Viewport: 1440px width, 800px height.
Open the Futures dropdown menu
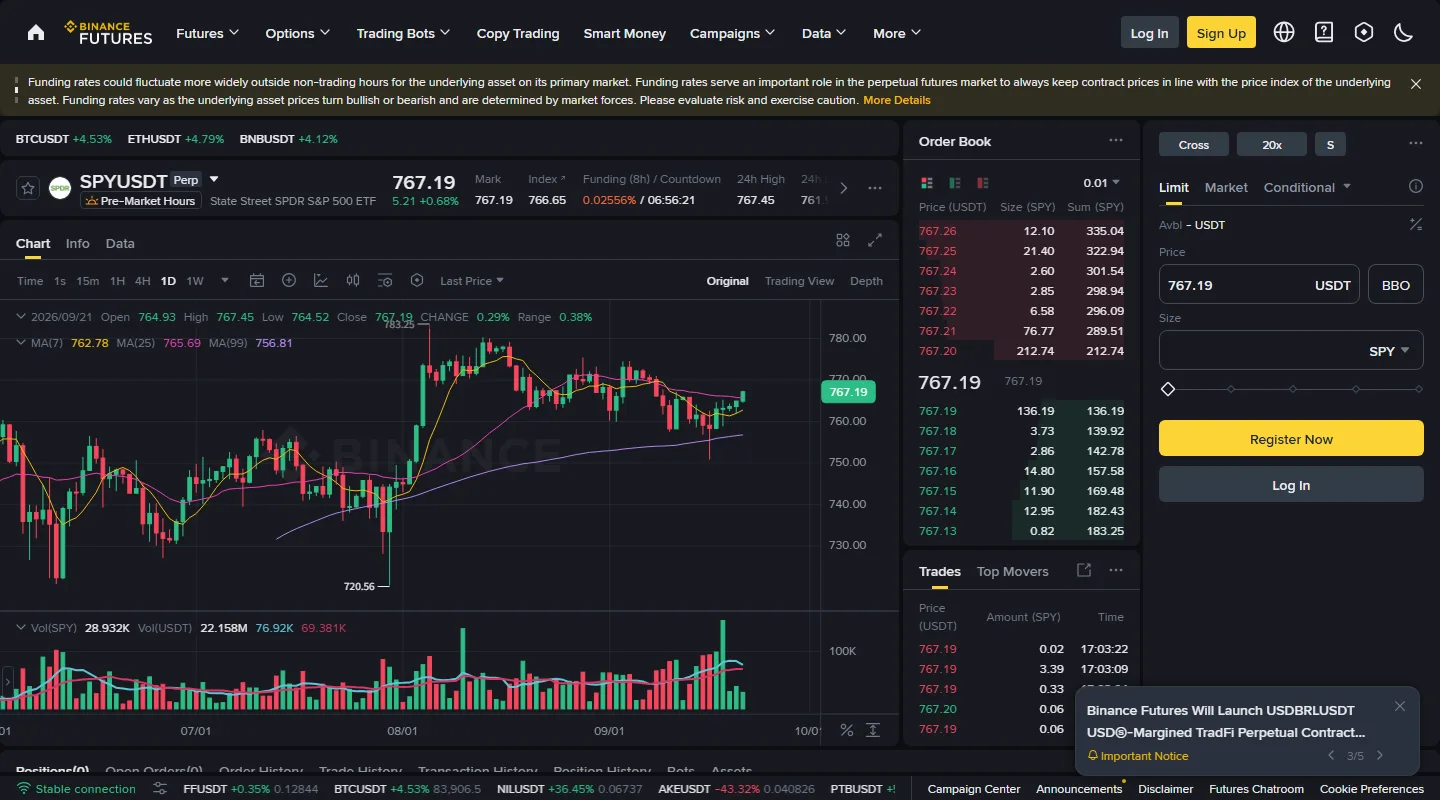(x=208, y=33)
